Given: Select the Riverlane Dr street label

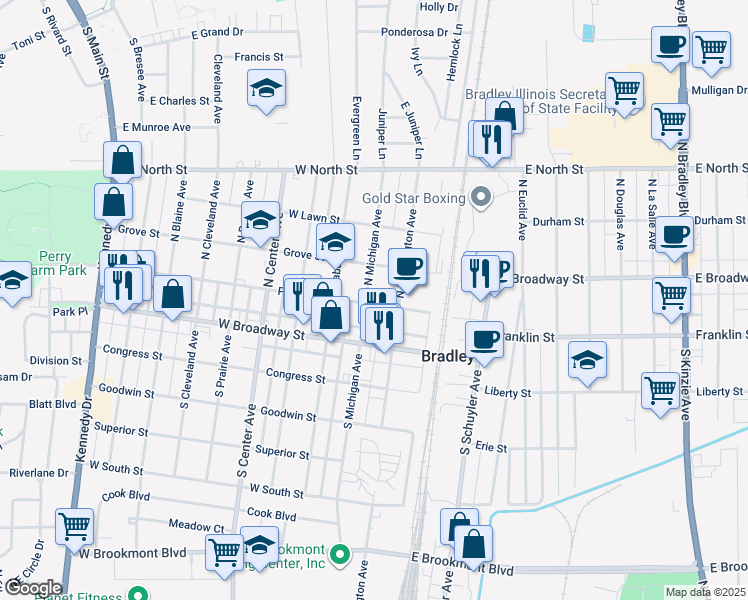Looking at the screenshot, I should 39,473.
